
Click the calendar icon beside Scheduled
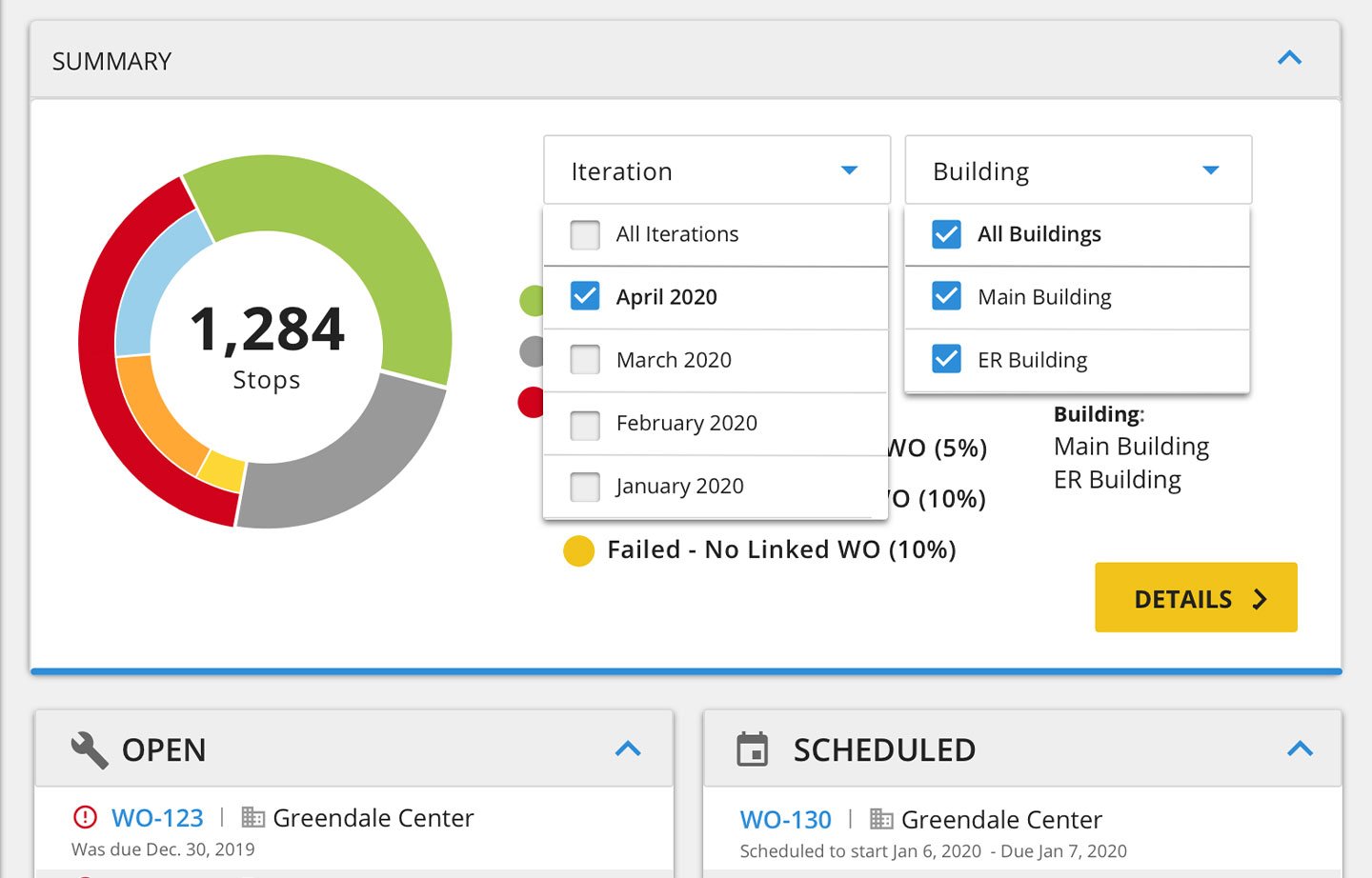752,749
